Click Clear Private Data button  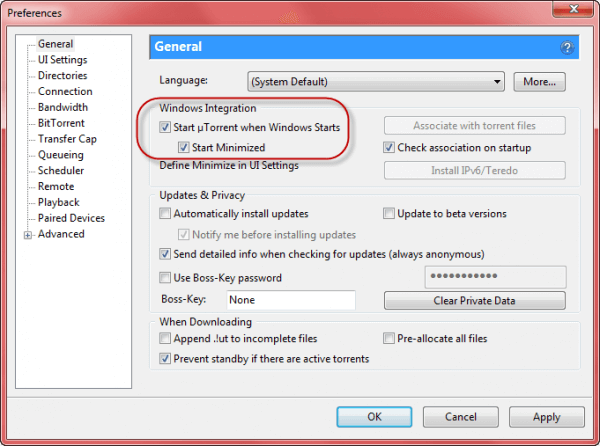(x=474, y=301)
